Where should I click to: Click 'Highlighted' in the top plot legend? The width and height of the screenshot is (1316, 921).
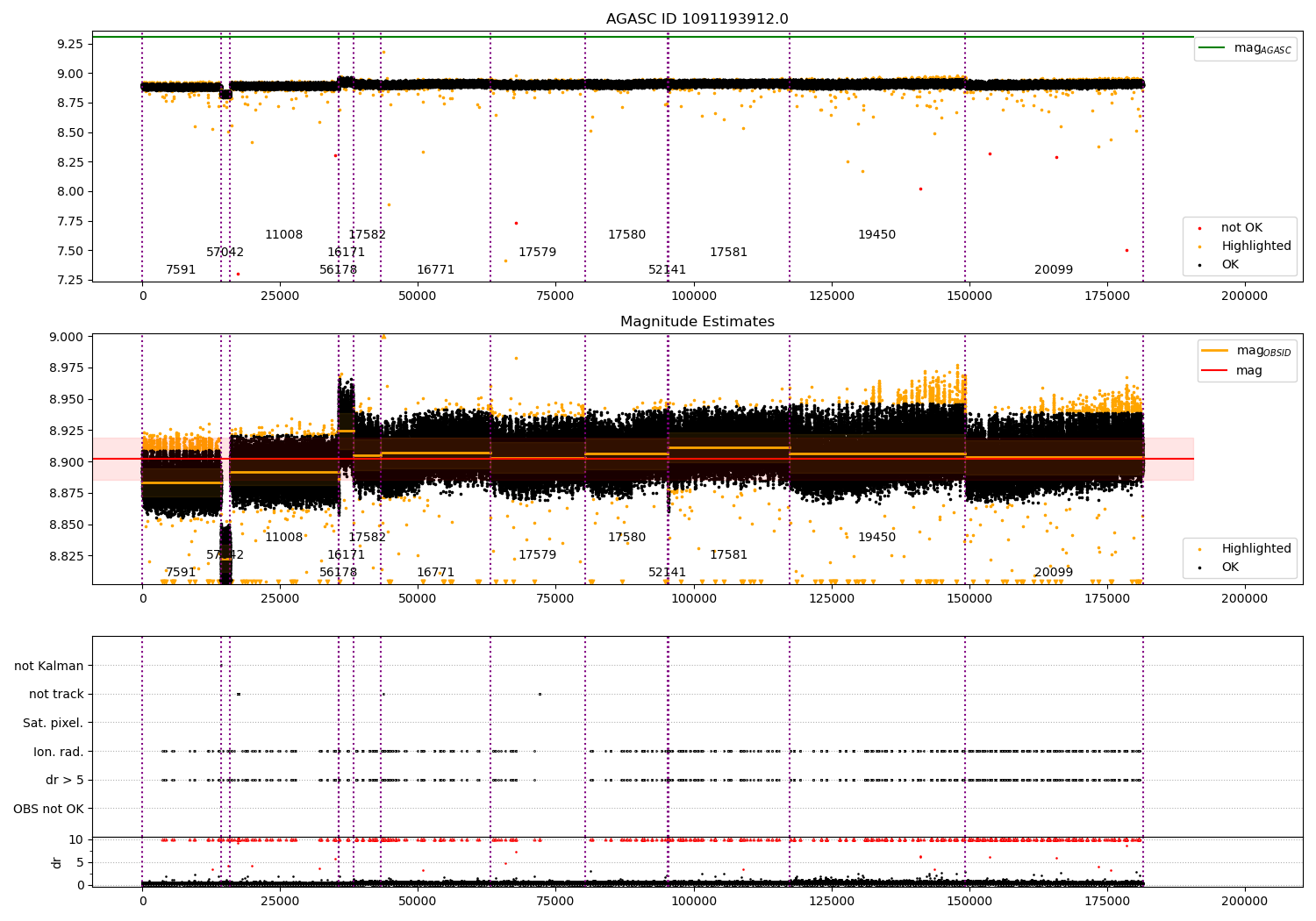(x=1256, y=246)
